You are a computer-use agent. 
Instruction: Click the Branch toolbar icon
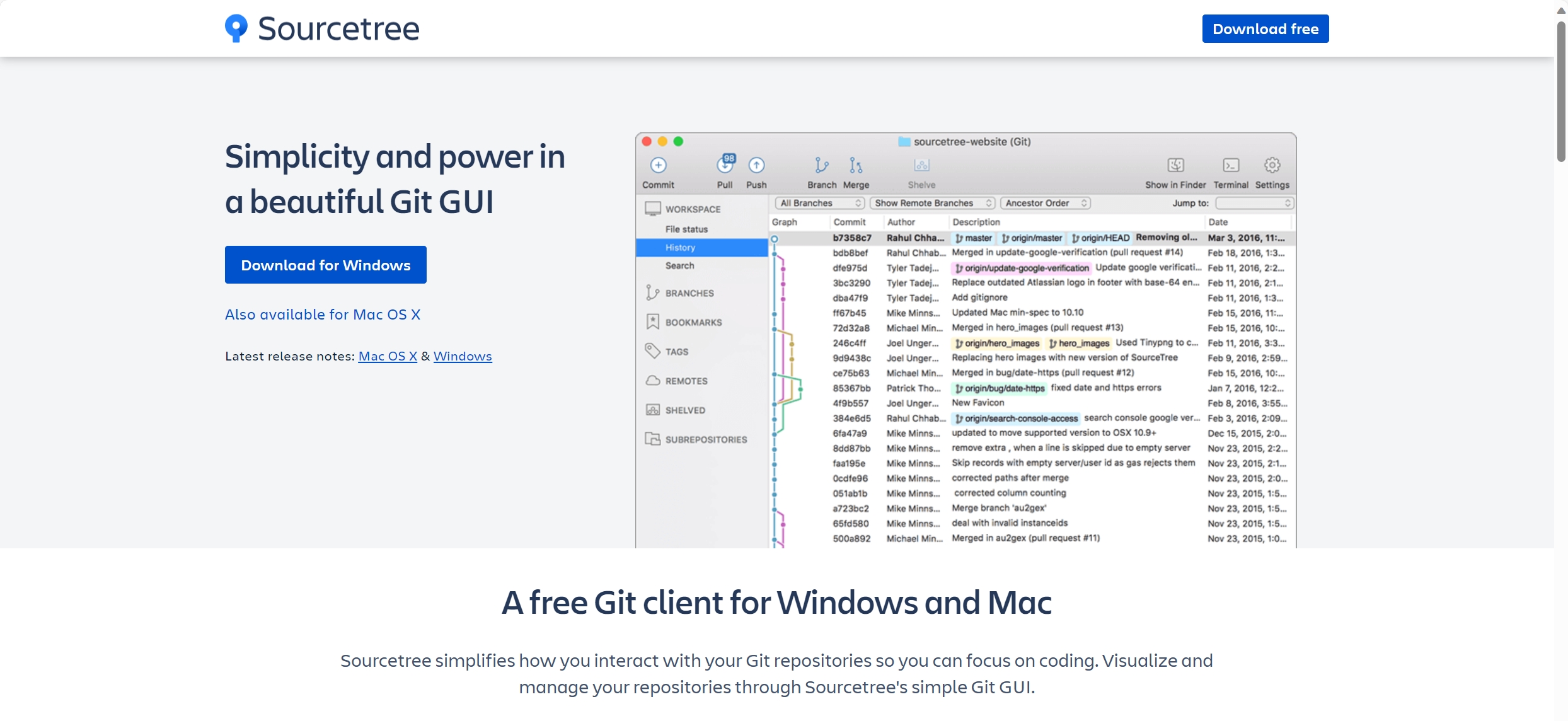pyautogui.click(x=821, y=165)
